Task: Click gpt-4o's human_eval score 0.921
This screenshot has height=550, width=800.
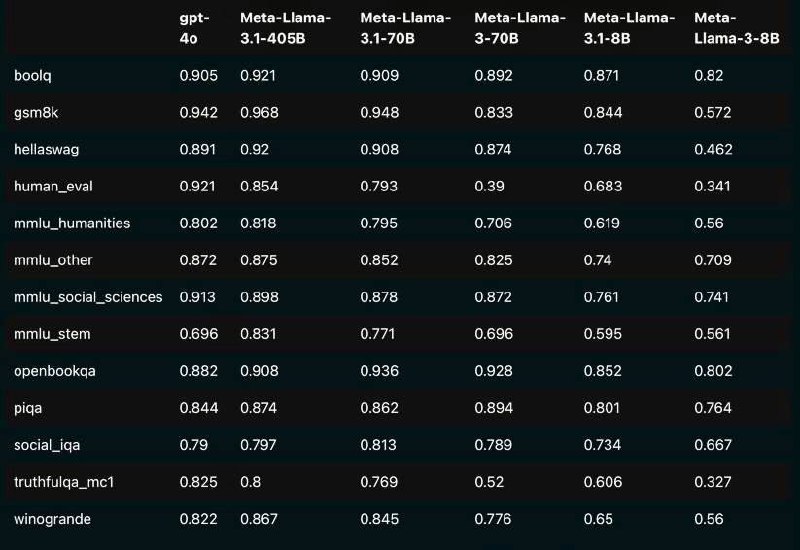Action: [198, 186]
